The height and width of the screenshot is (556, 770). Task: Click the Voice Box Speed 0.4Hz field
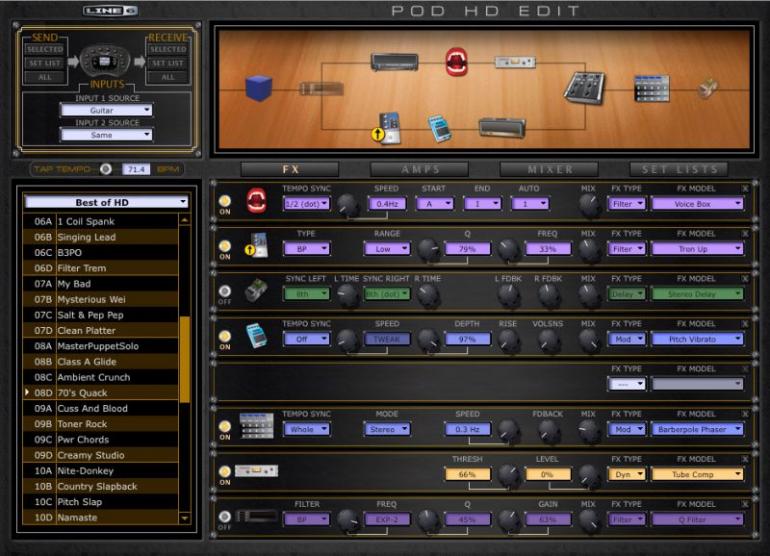[387, 204]
